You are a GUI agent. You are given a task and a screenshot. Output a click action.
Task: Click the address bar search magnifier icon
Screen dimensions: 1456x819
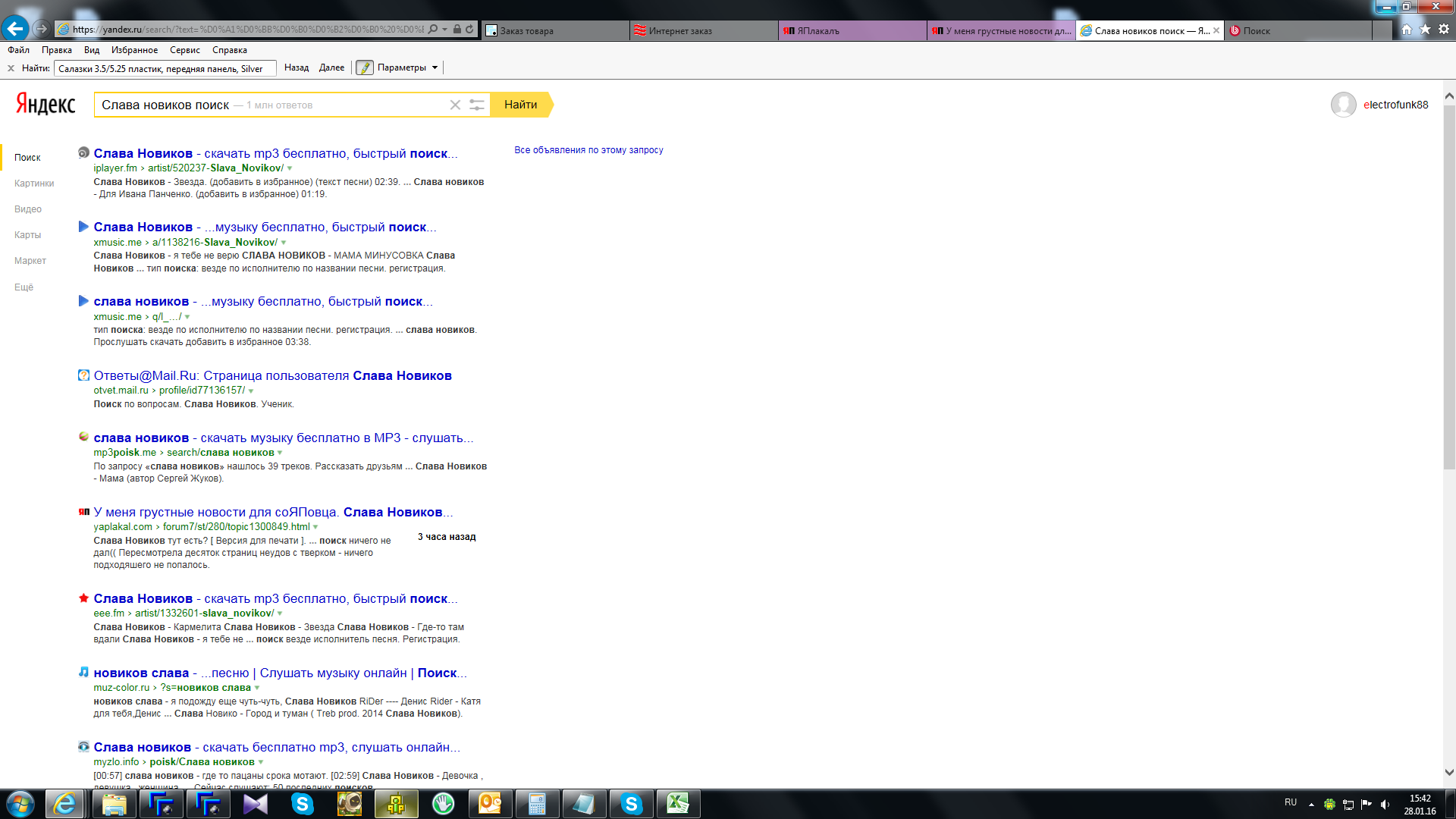click(x=433, y=30)
